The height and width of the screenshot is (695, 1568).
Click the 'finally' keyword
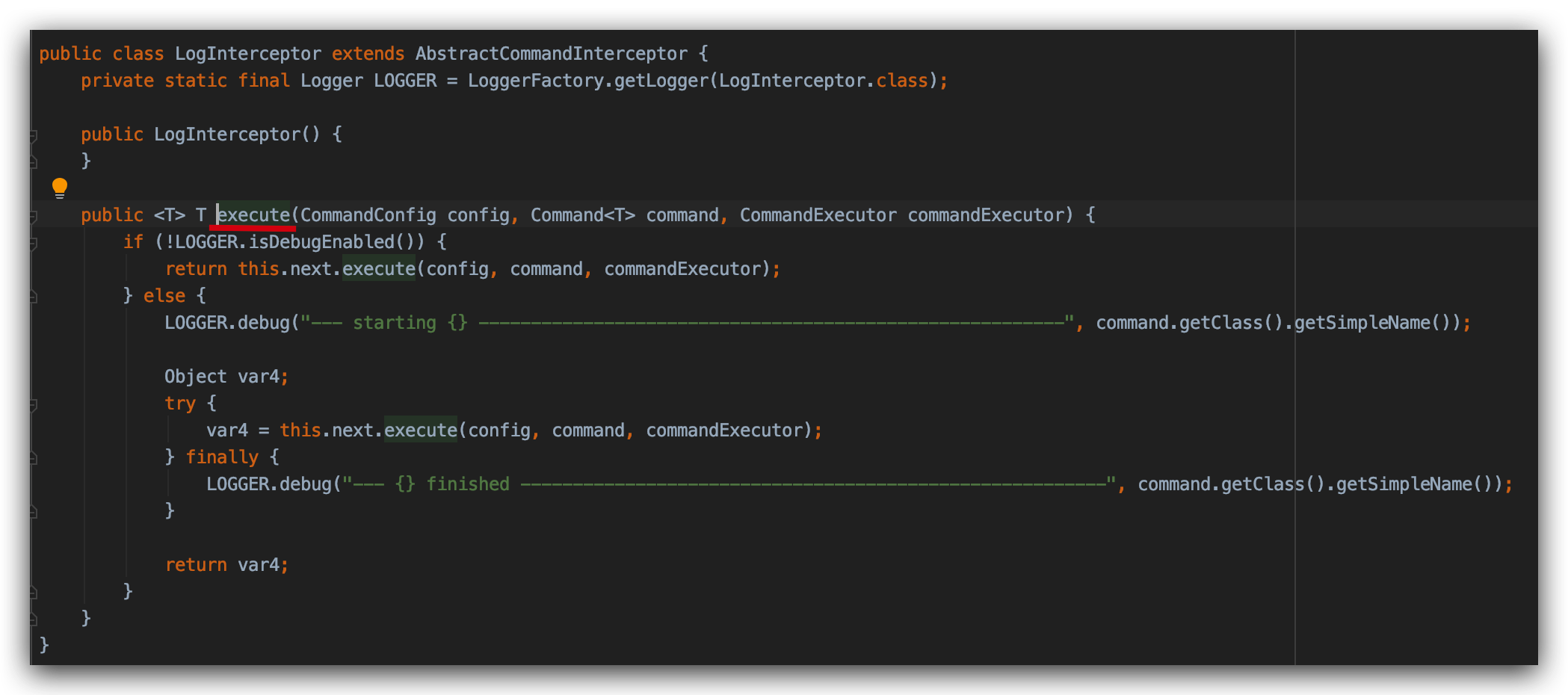click(222, 457)
